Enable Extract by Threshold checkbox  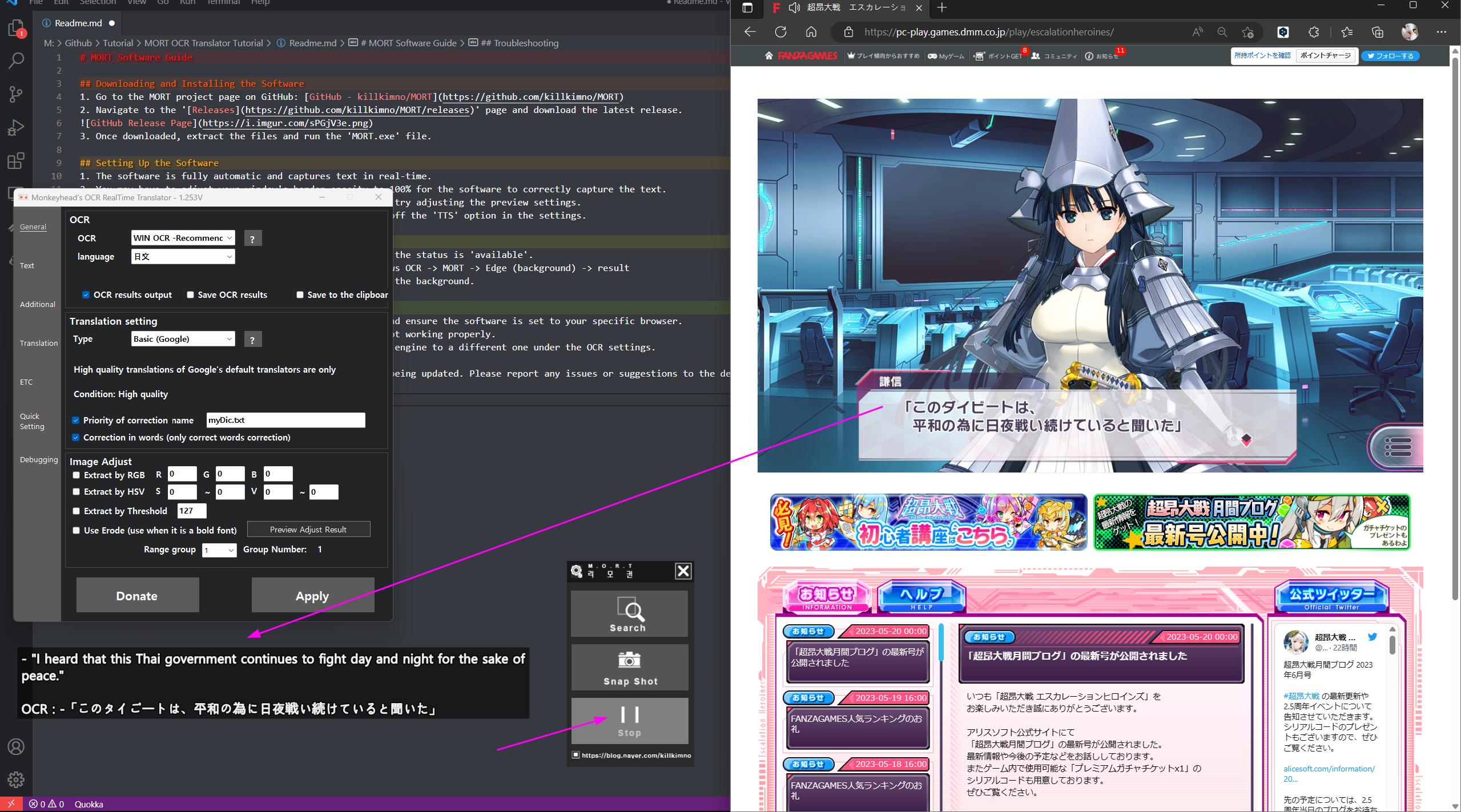point(76,511)
